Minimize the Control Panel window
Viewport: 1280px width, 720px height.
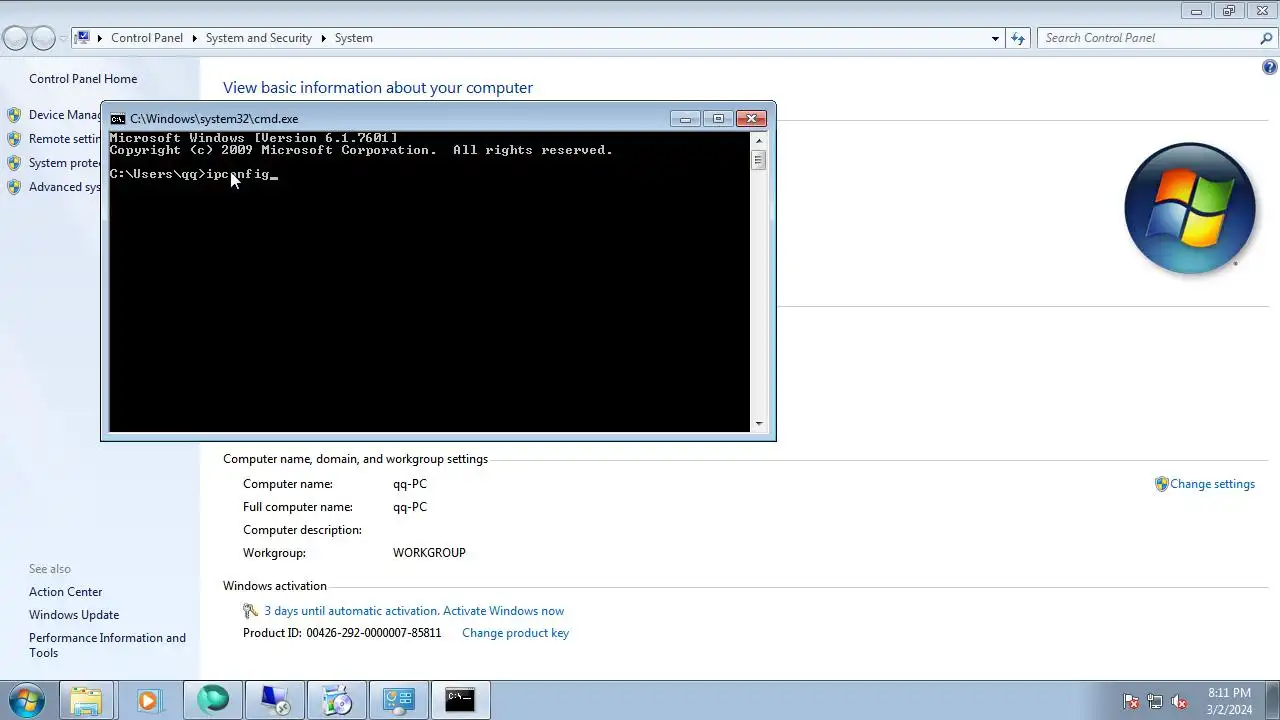tap(1196, 11)
